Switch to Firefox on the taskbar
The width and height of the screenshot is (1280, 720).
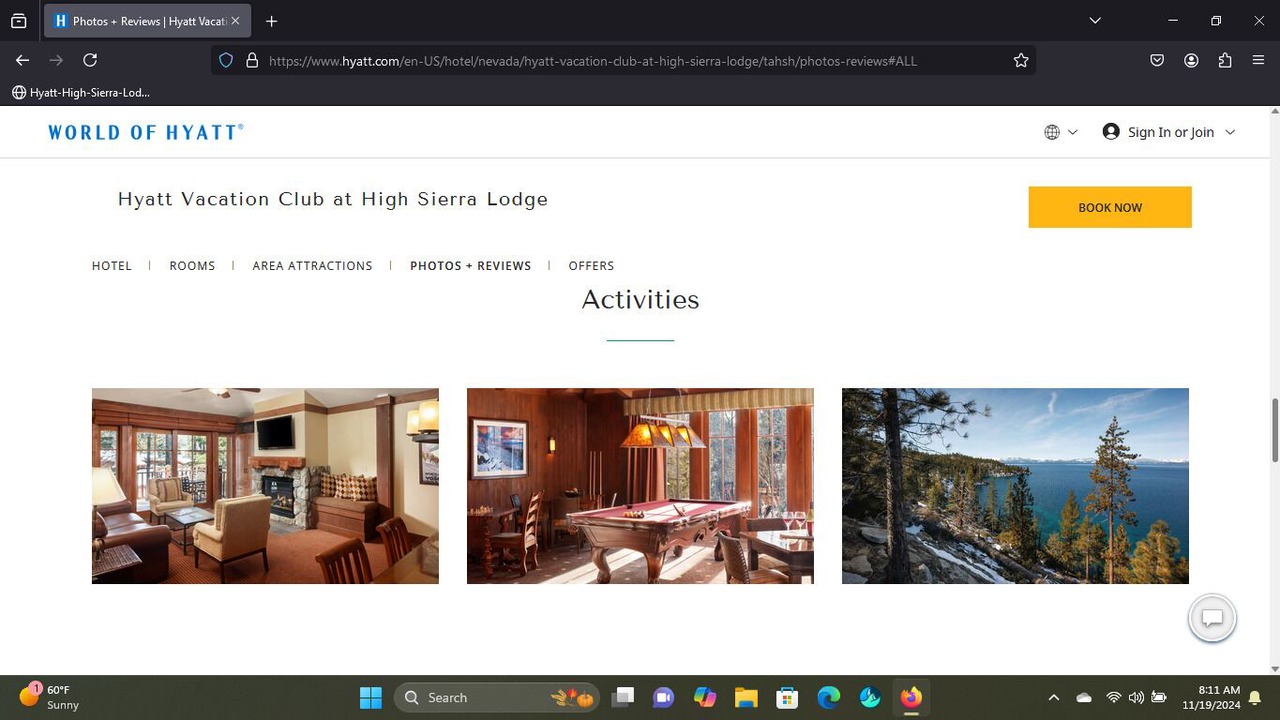911,697
